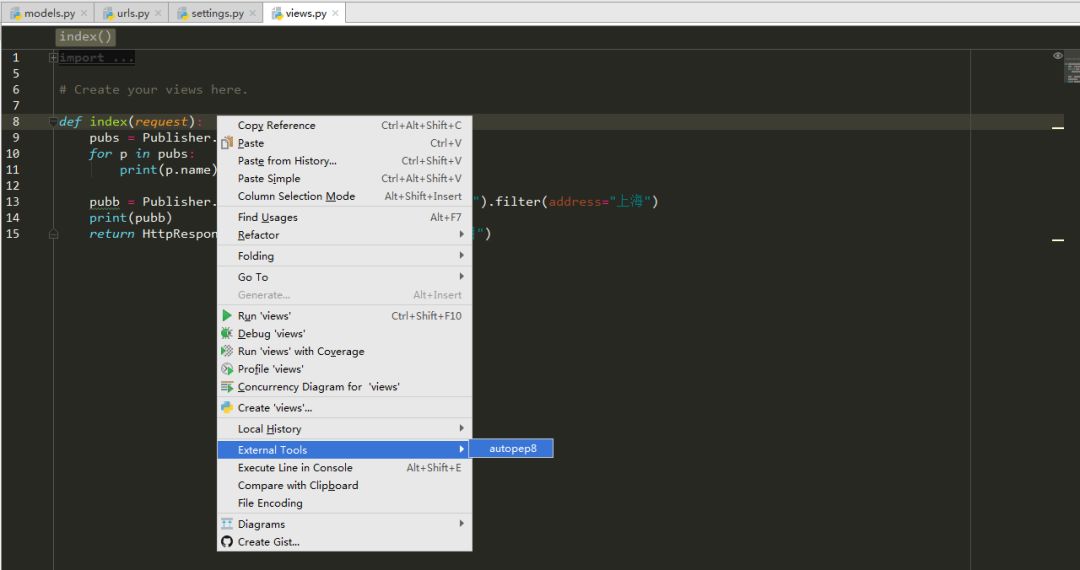Choose Paste from History

coord(344,161)
